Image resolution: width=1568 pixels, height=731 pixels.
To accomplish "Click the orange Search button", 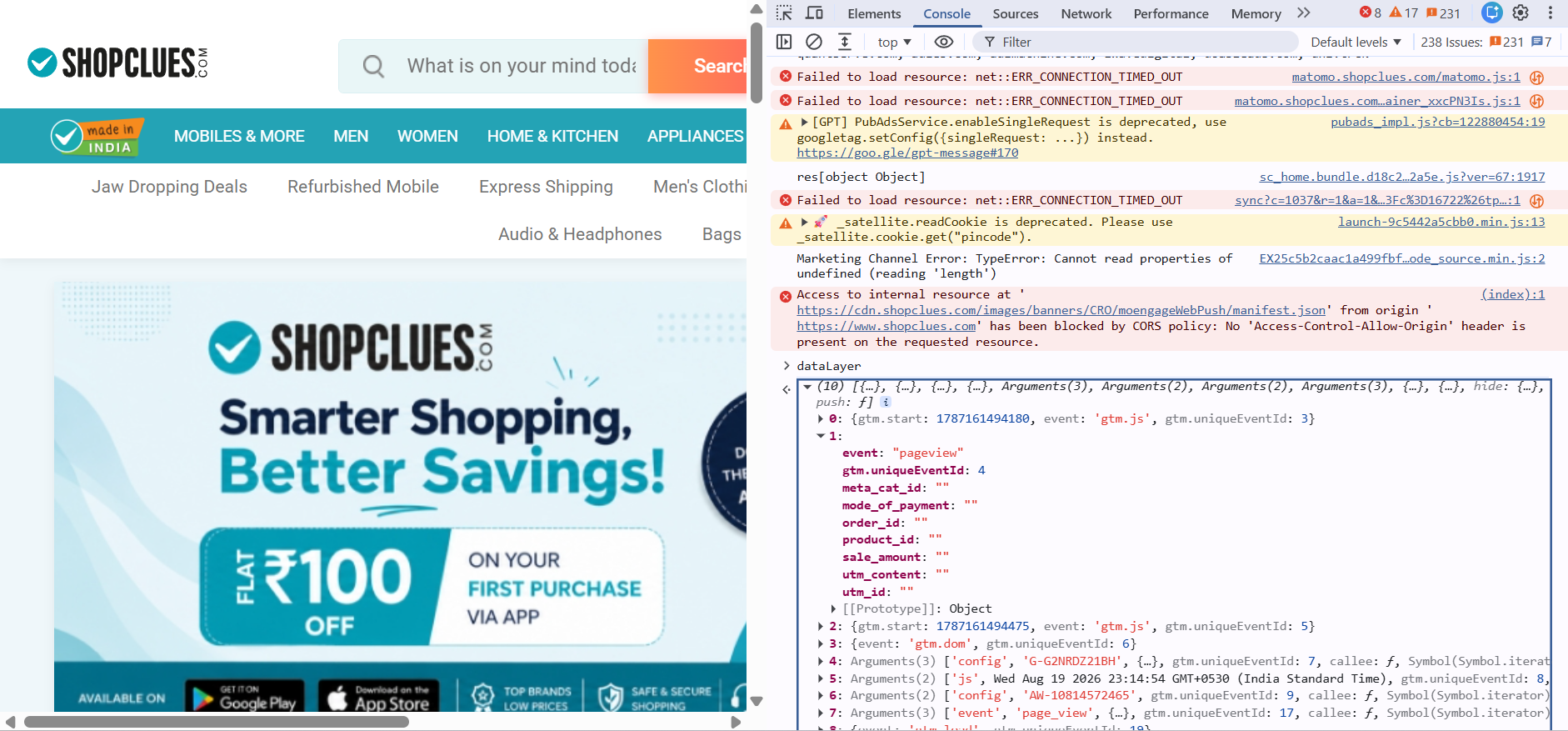I will pyautogui.click(x=697, y=66).
